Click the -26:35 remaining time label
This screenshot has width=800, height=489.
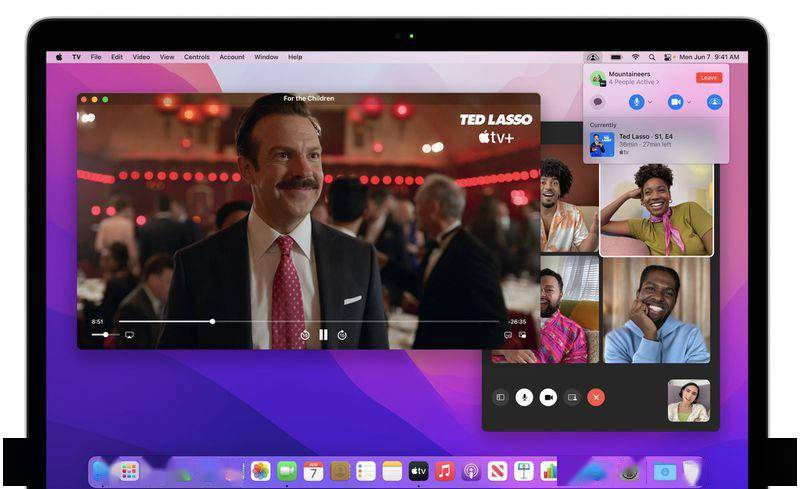click(516, 322)
